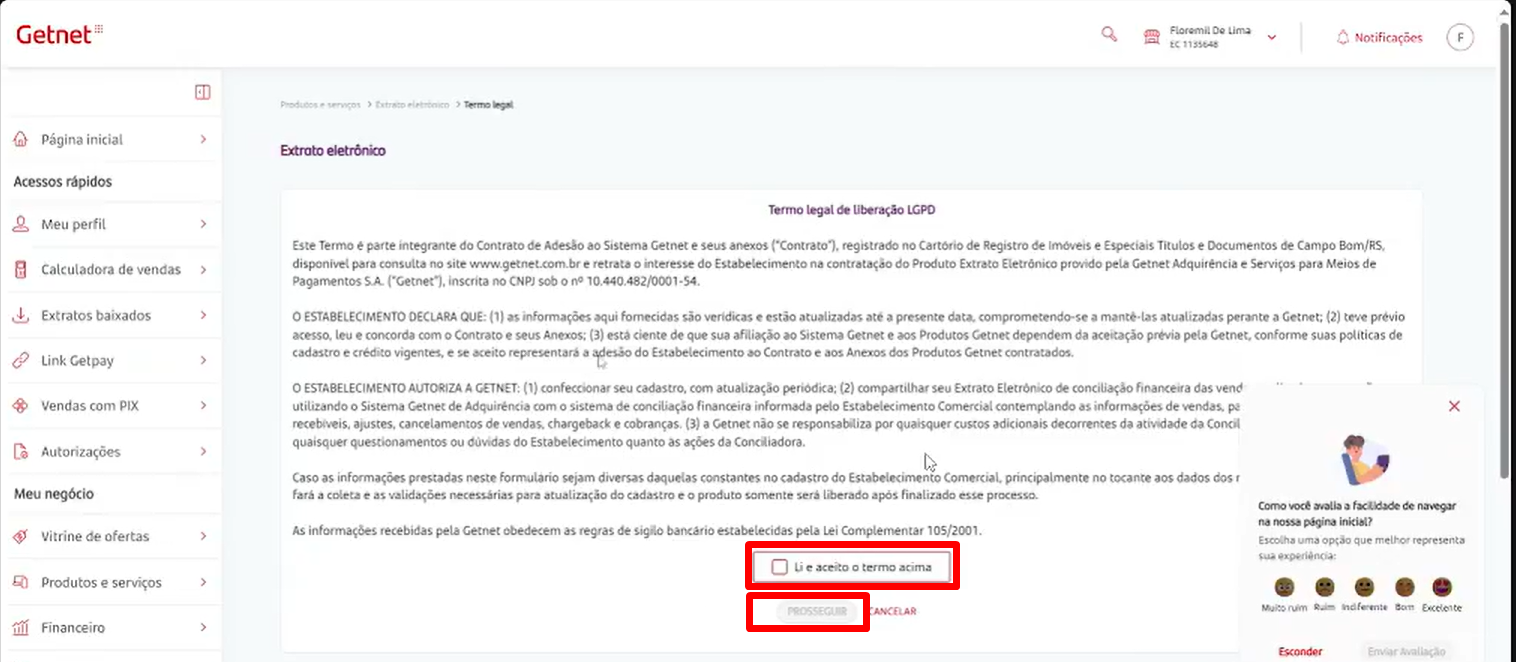Click the page vertical scrollbar
Image resolution: width=1516 pixels, height=662 pixels.
pyautogui.click(x=1506, y=250)
